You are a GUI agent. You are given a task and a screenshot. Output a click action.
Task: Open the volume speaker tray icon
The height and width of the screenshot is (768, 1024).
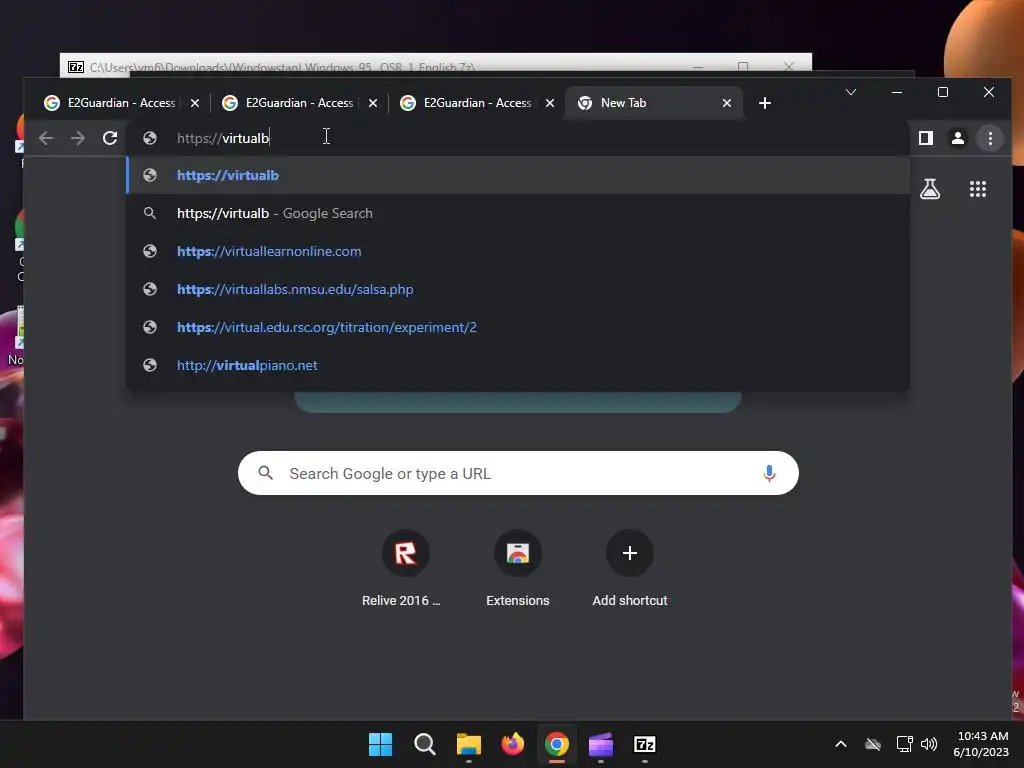(929, 744)
